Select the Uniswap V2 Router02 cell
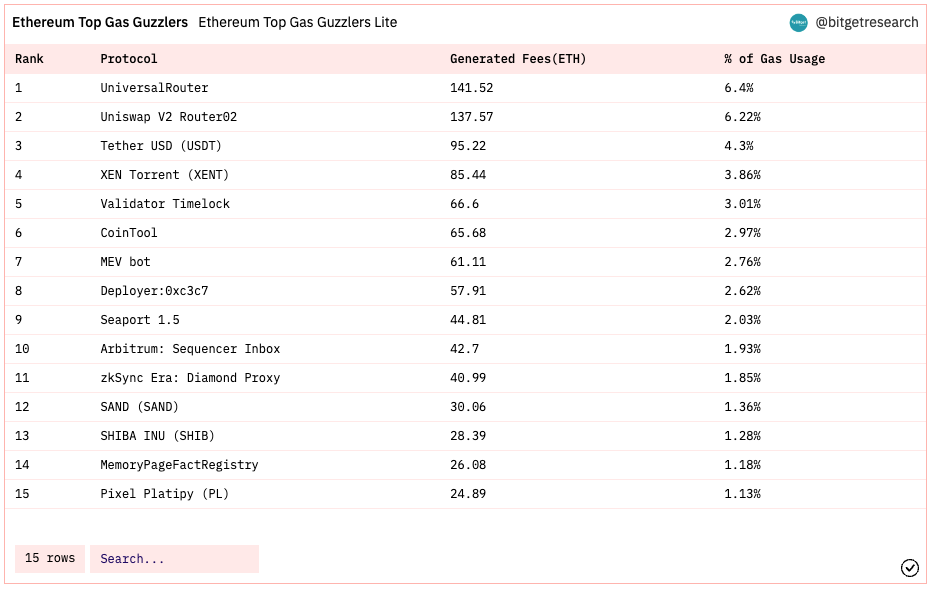Viewport: 931px width, 589px height. point(169,117)
